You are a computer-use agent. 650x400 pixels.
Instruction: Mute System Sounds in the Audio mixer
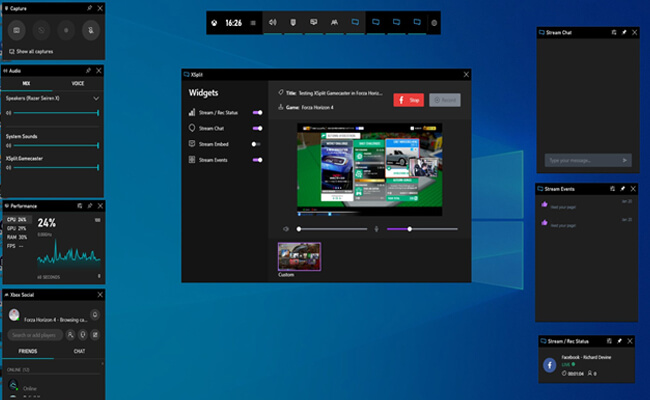tap(8, 145)
